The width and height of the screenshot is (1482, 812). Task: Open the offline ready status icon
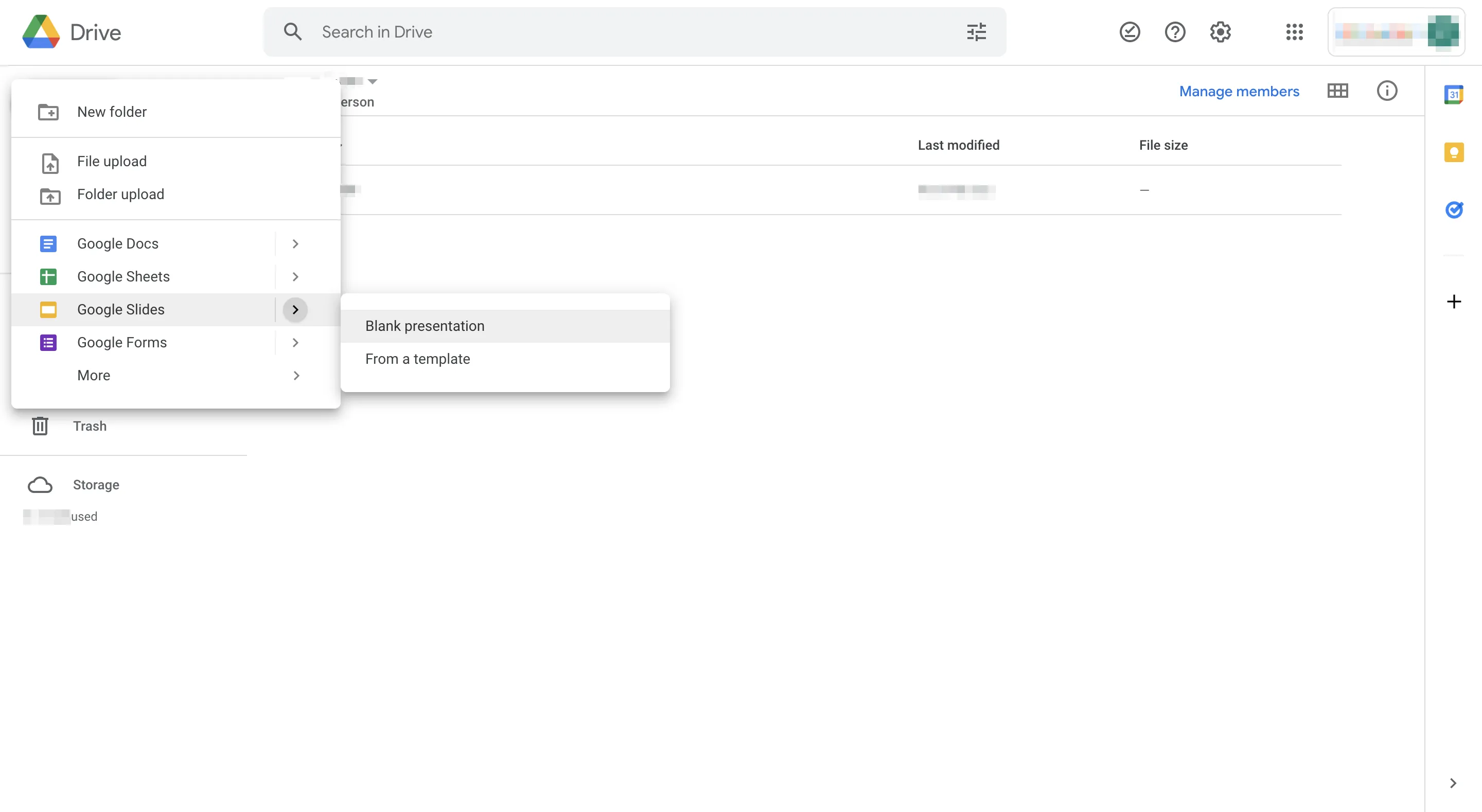1130,32
